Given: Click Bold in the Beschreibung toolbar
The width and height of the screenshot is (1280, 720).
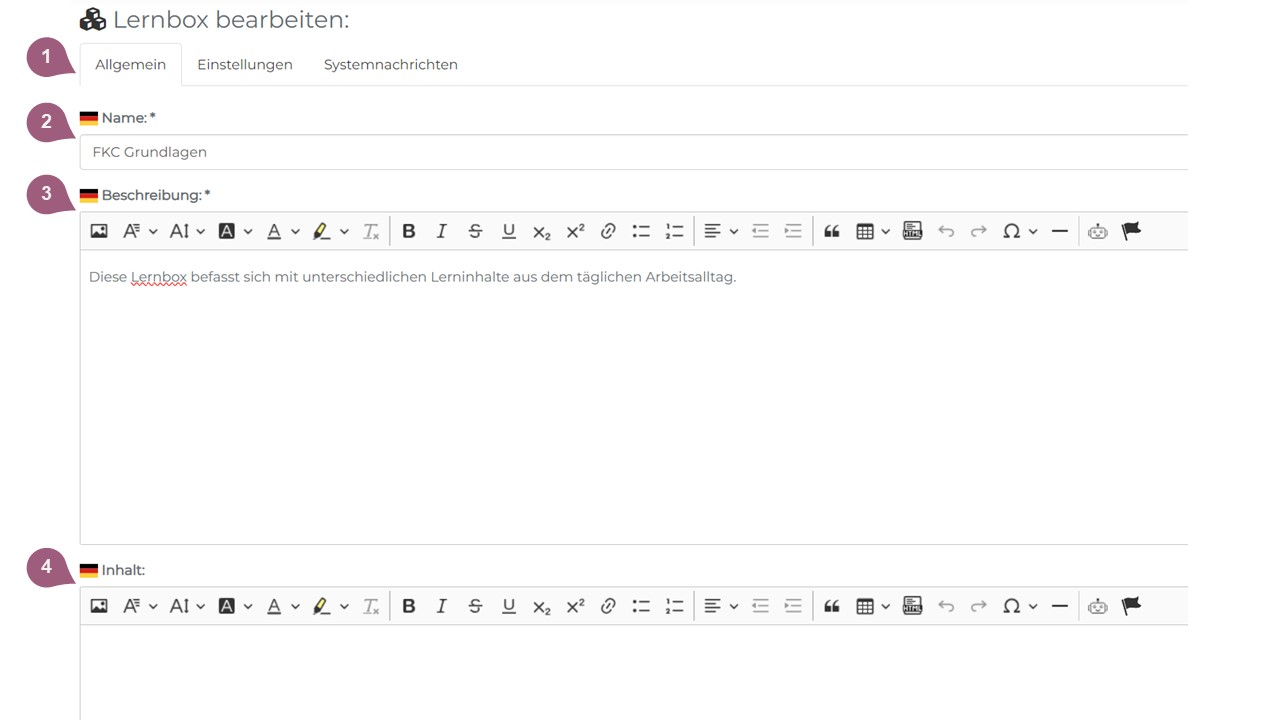Looking at the screenshot, I should [x=408, y=231].
